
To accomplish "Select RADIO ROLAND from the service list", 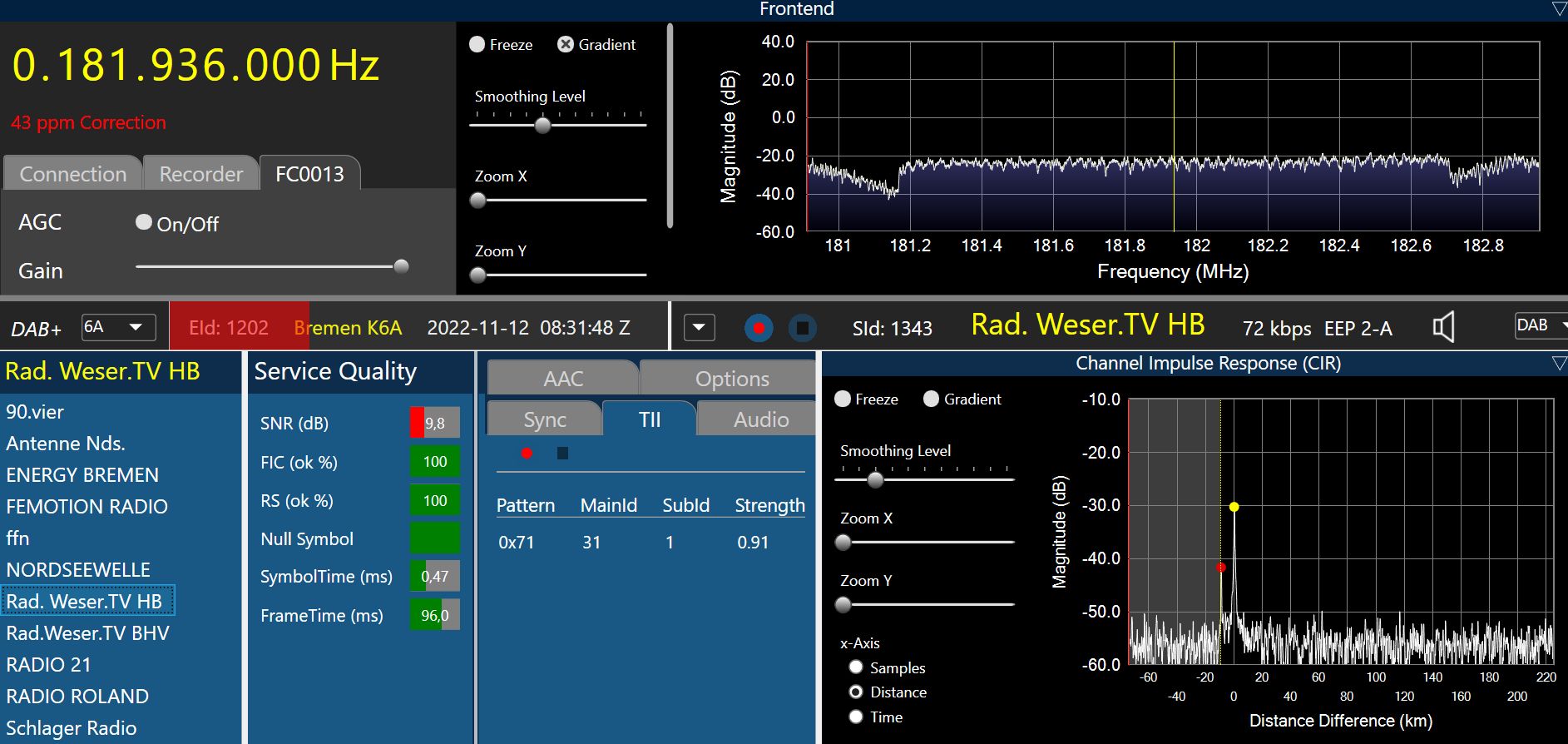I will pyautogui.click(x=77, y=696).
